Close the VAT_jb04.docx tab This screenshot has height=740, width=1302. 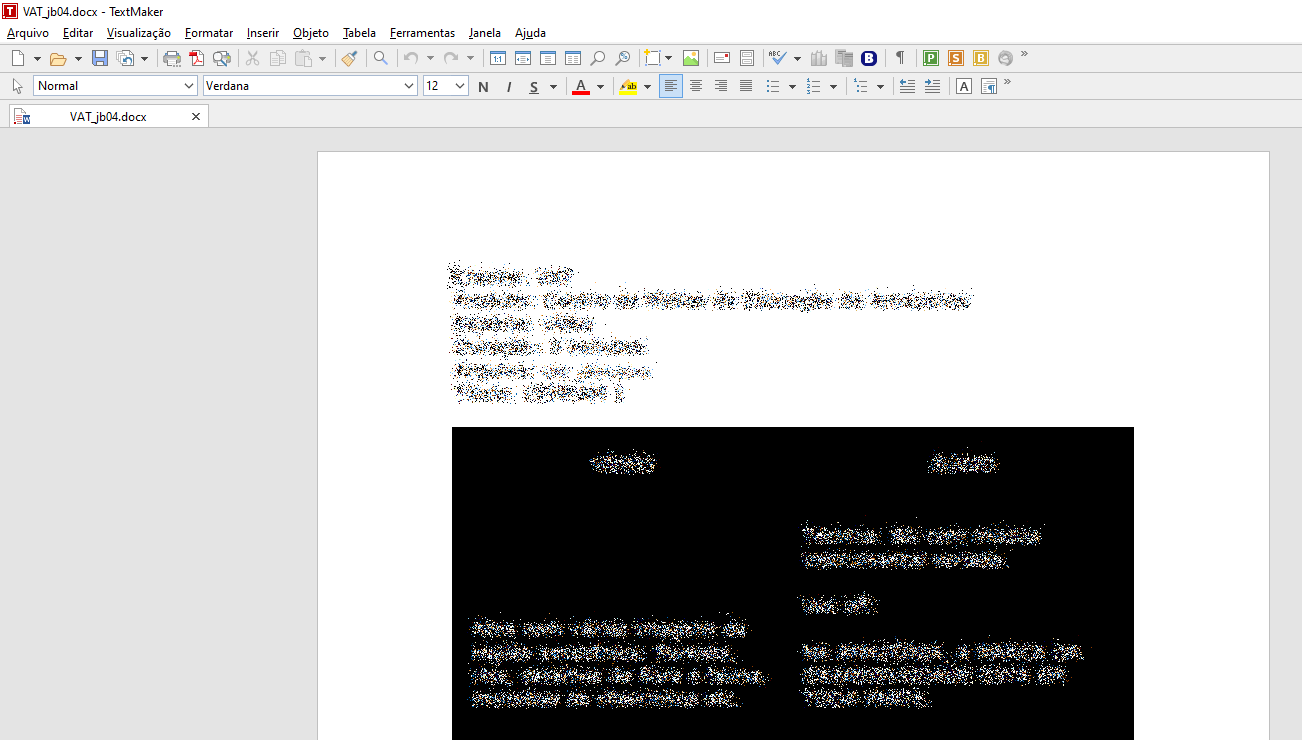pyautogui.click(x=196, y=117)
